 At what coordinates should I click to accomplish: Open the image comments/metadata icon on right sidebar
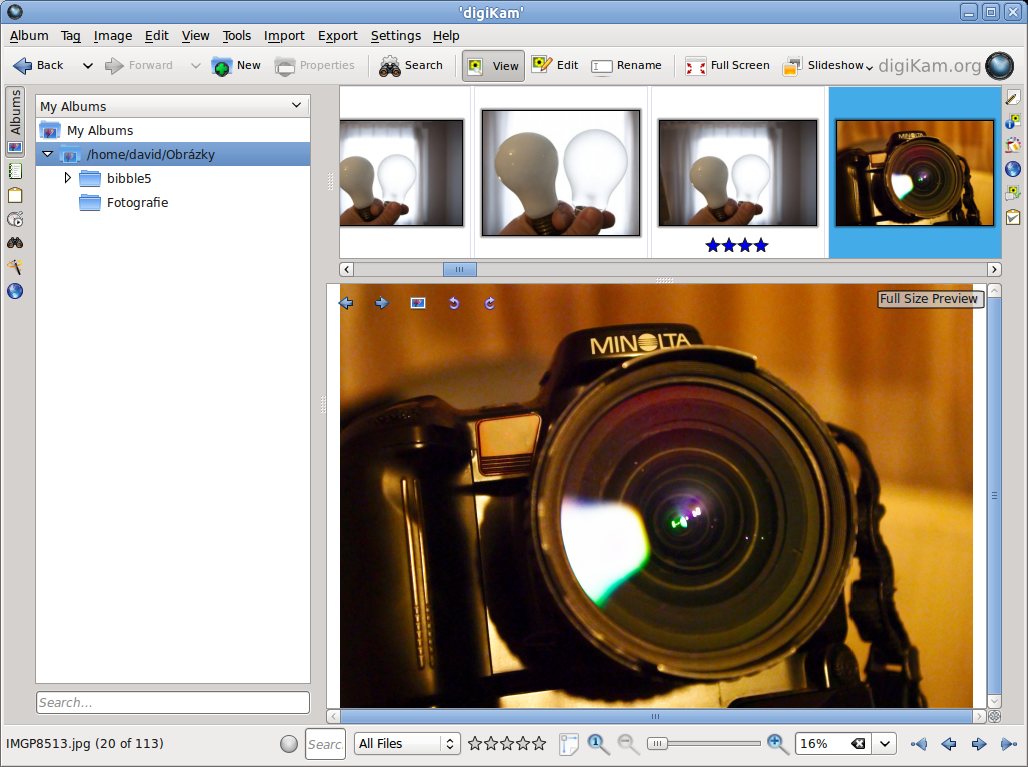click(x=1013, y=193)
